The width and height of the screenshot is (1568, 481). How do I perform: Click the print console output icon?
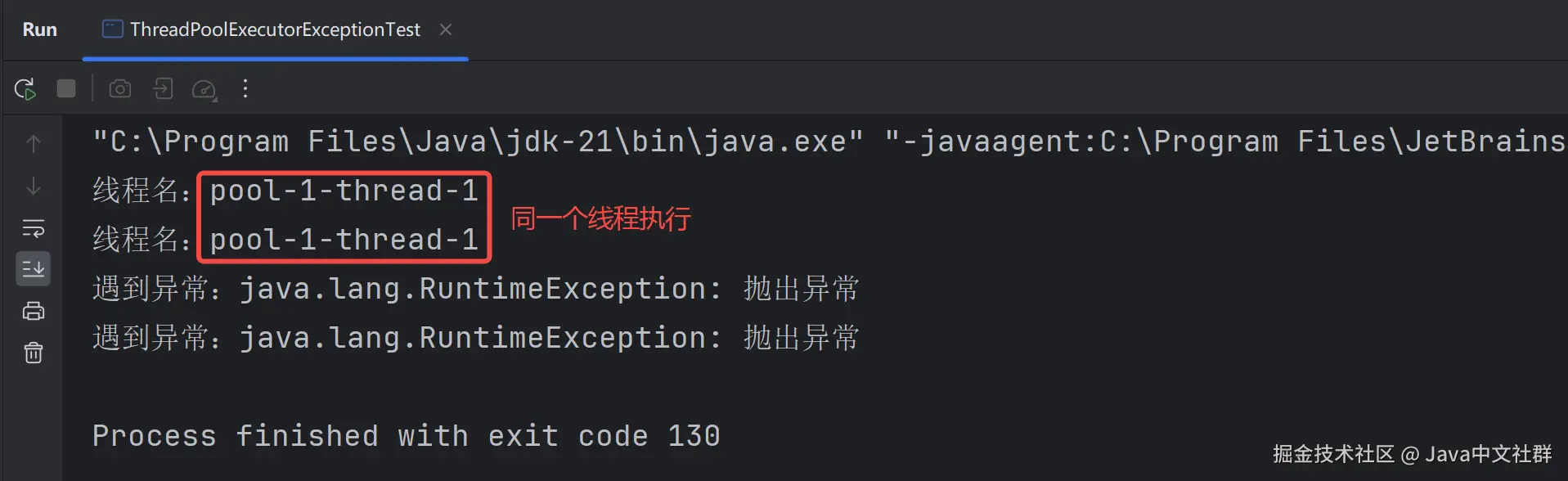34,312
